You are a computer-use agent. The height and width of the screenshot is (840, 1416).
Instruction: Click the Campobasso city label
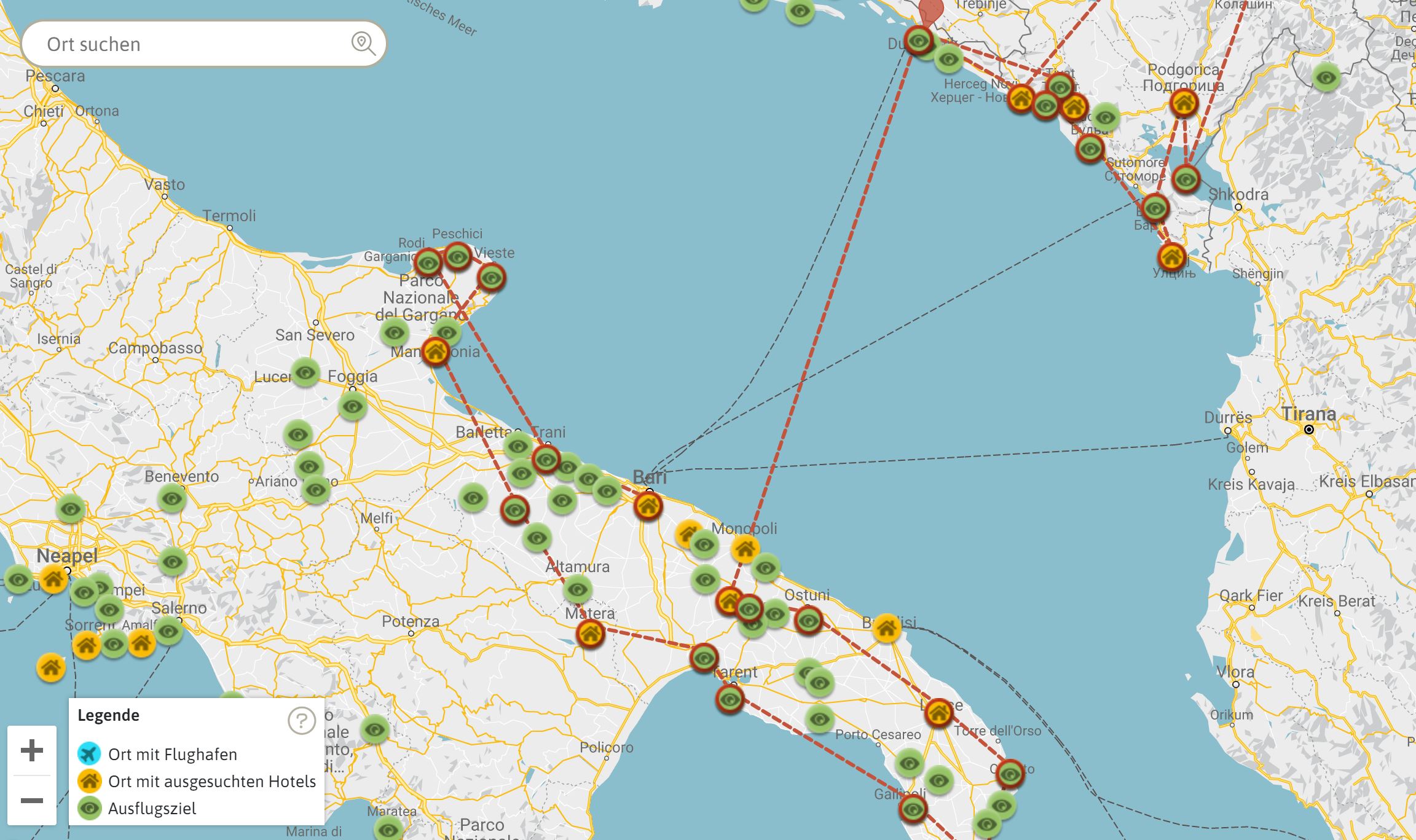click(155, 348)
